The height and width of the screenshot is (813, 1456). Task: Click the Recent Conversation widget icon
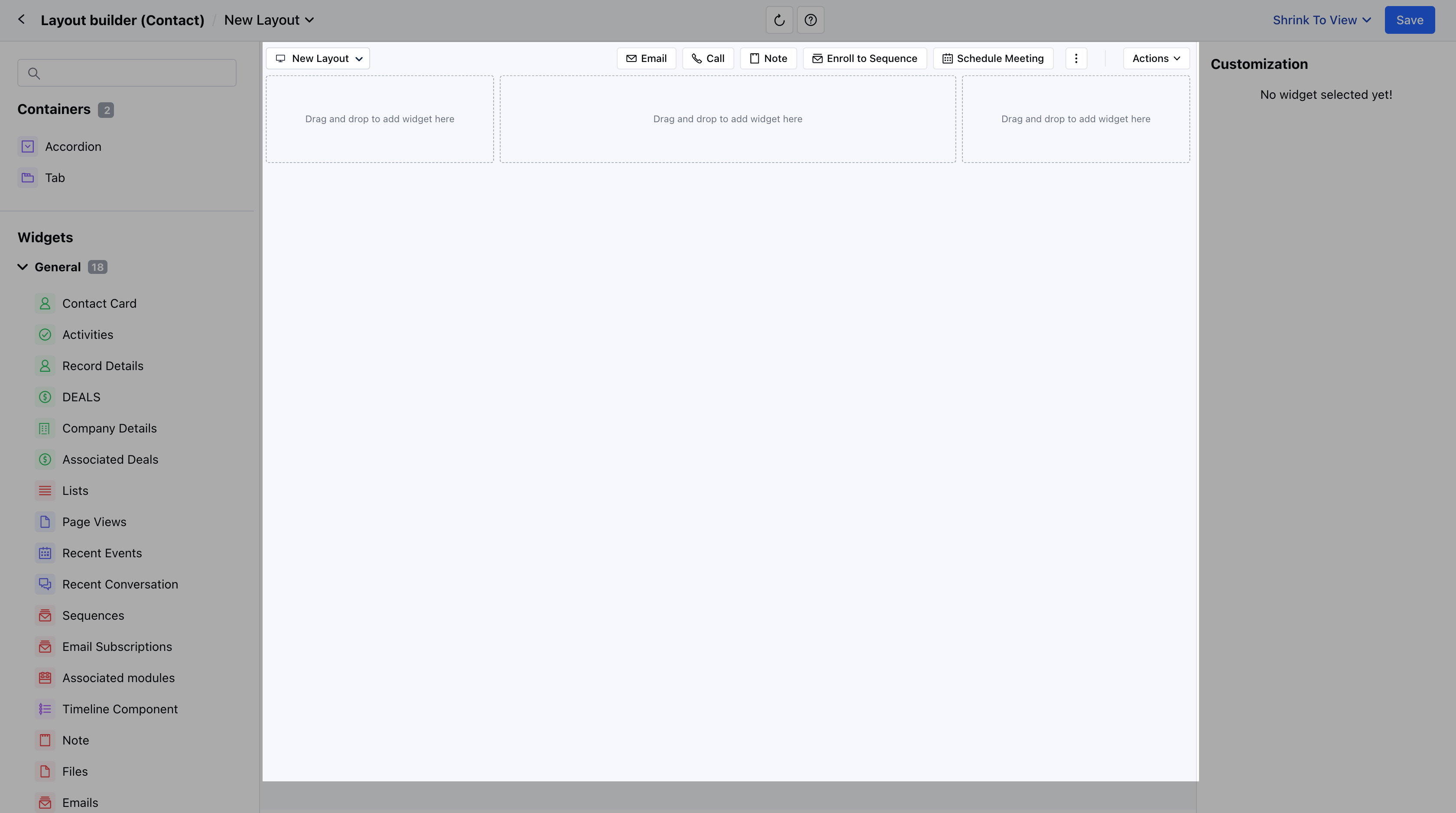click(x=45, y=584)
